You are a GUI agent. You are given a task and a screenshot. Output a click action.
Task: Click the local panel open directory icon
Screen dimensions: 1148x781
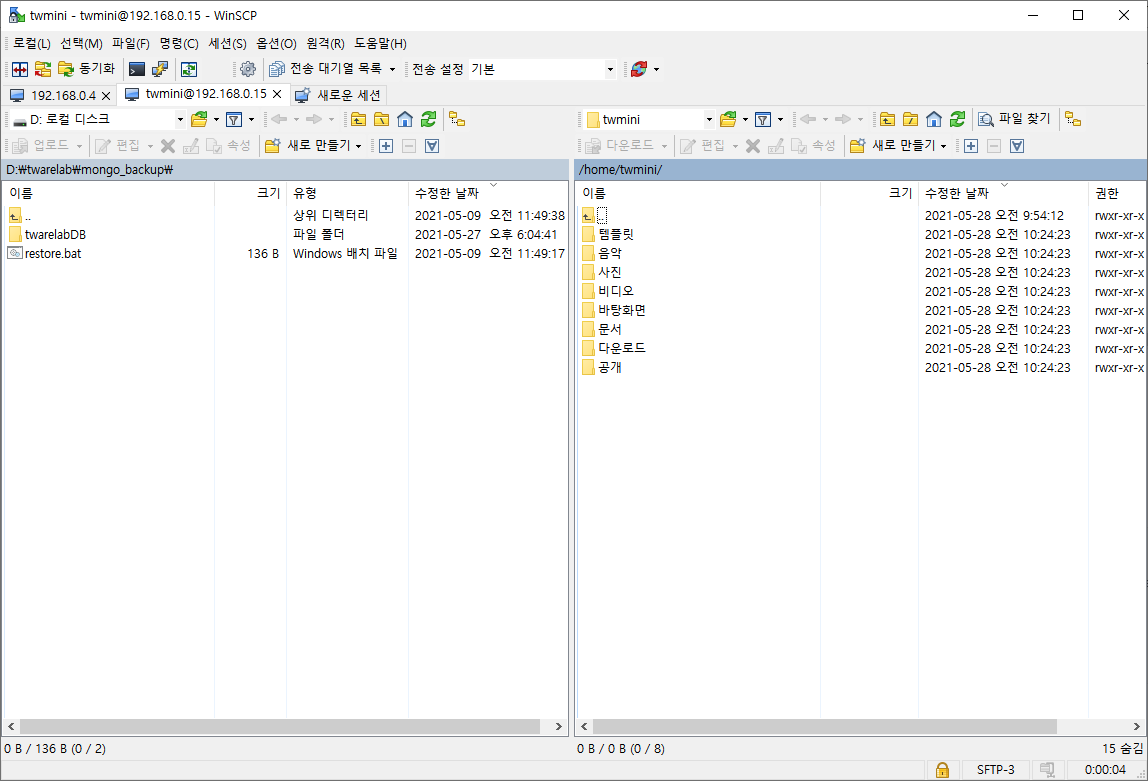point(199,119)
